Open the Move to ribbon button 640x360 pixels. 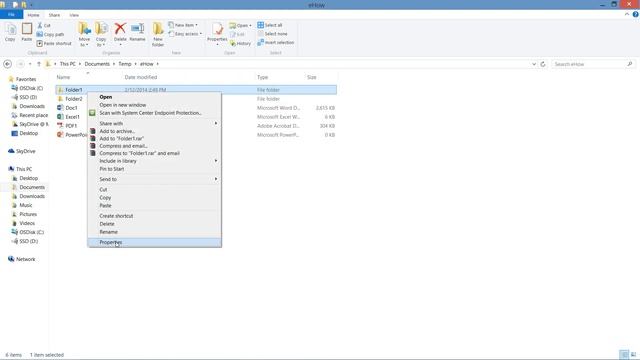pyautogui.click(x=84, y=34)
